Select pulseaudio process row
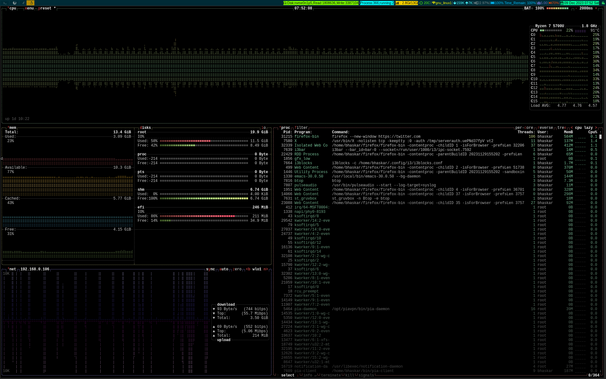This screenshot has width=606, height=379. point(438,185)
